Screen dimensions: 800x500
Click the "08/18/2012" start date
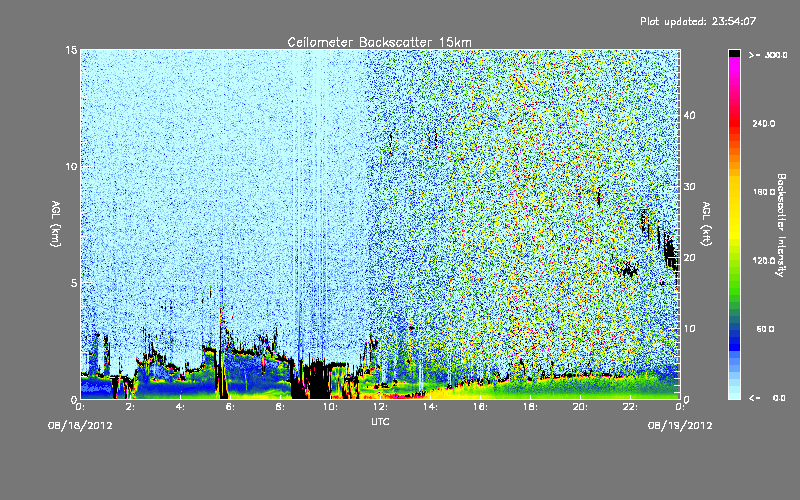(80, 426)
